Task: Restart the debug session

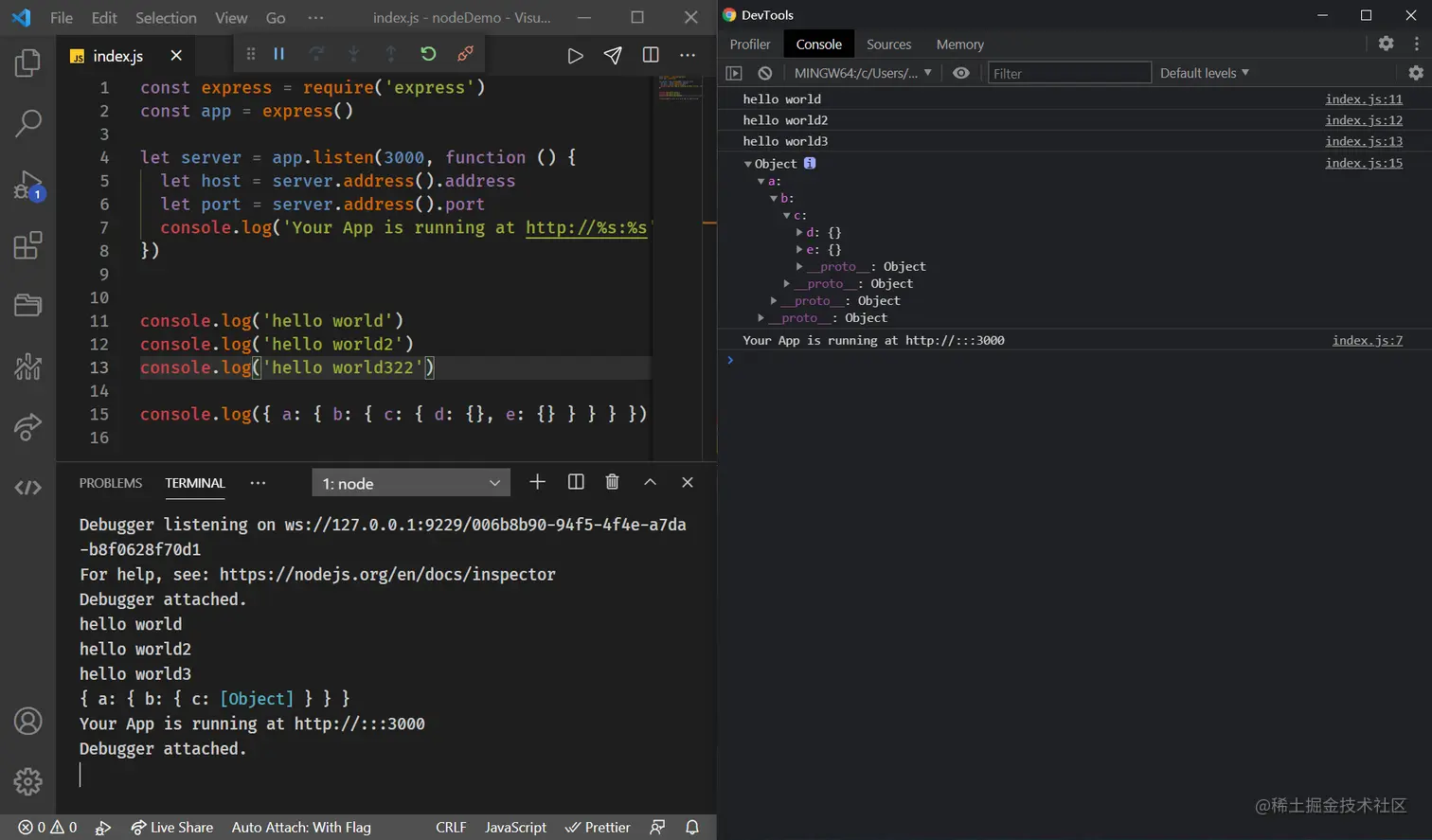Action: [x=428, y=54]
